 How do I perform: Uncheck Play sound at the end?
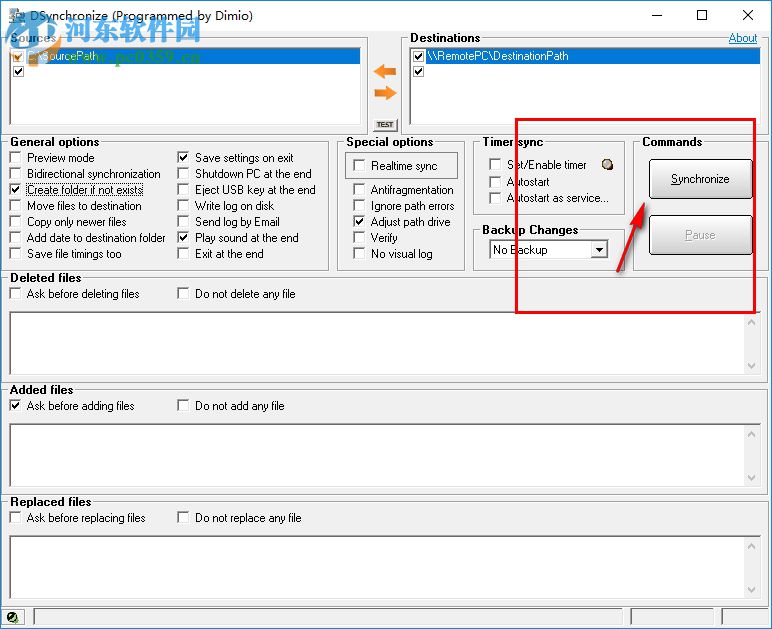tap(183, 238)
